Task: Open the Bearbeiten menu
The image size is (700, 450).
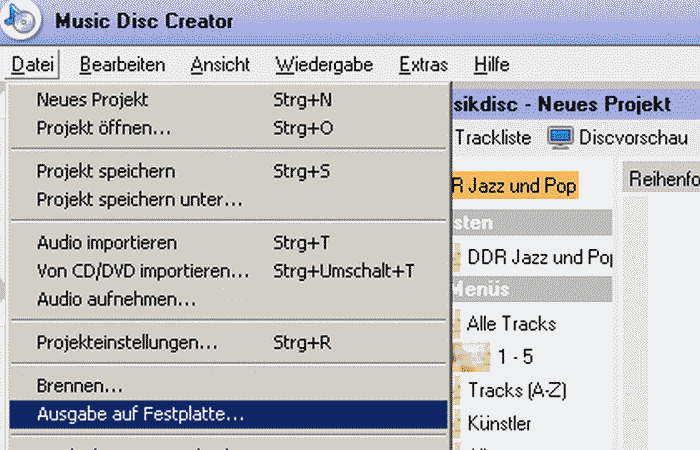Action: pyautogui.click(x=122, y=65)
